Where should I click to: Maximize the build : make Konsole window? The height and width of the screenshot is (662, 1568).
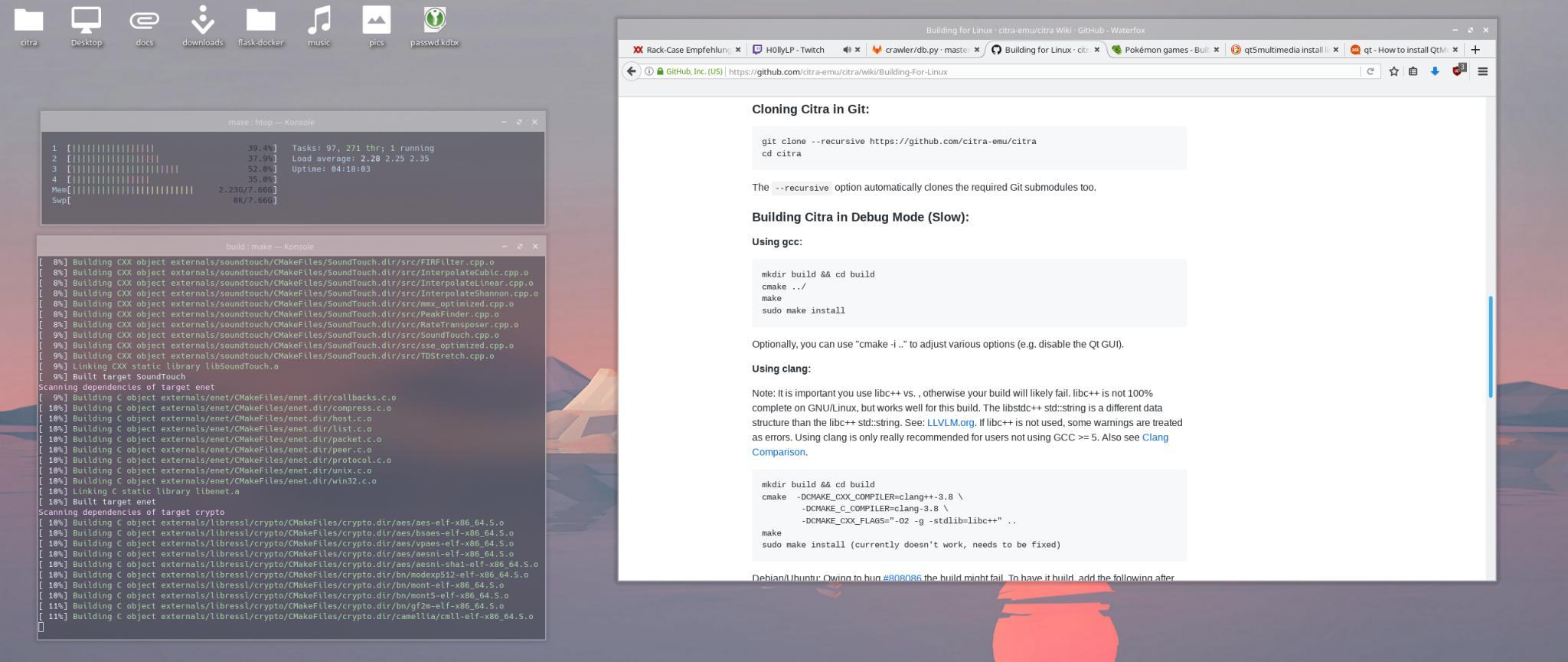tap(519, 246)
